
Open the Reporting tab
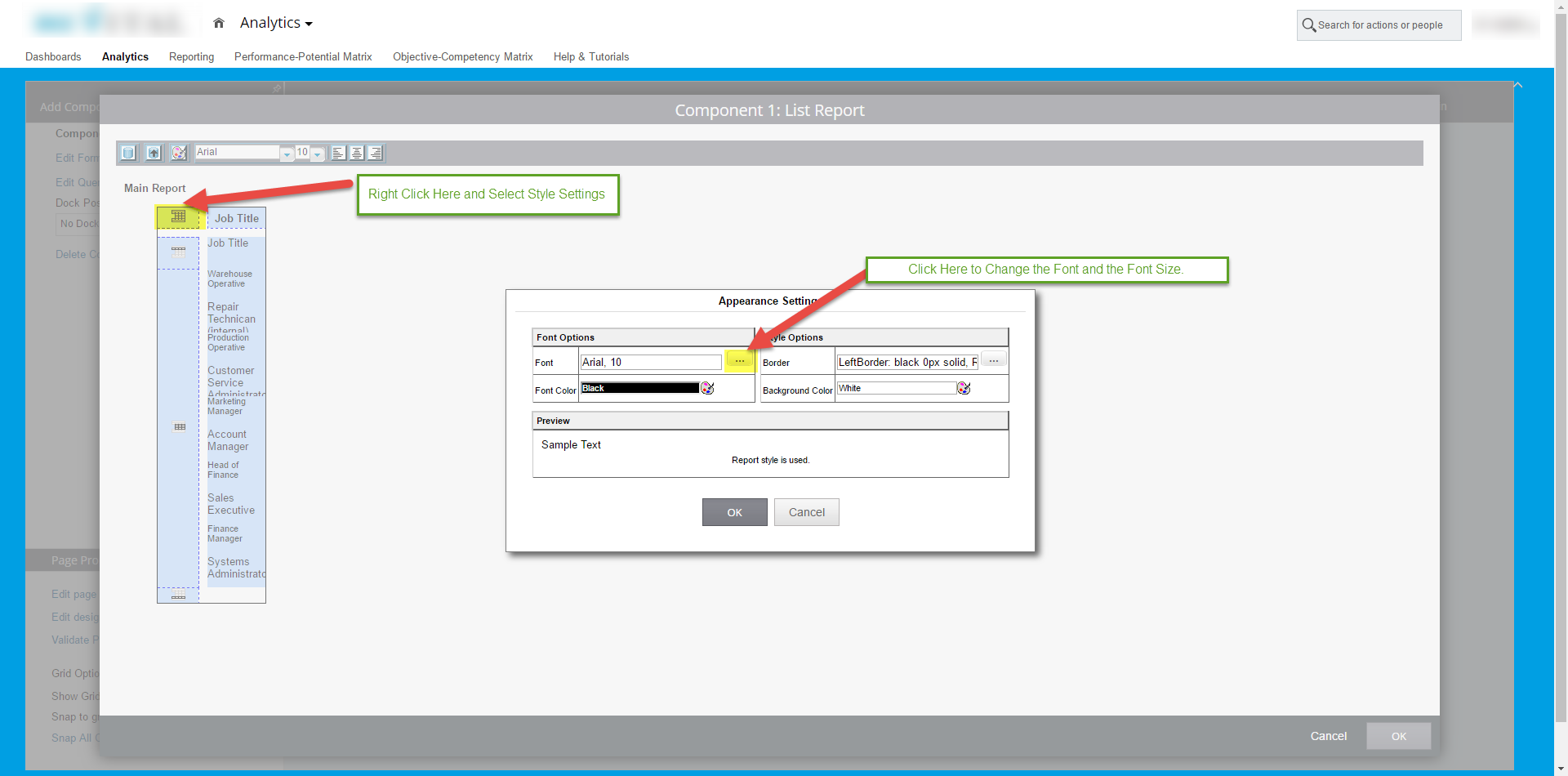tap(192, 56)
